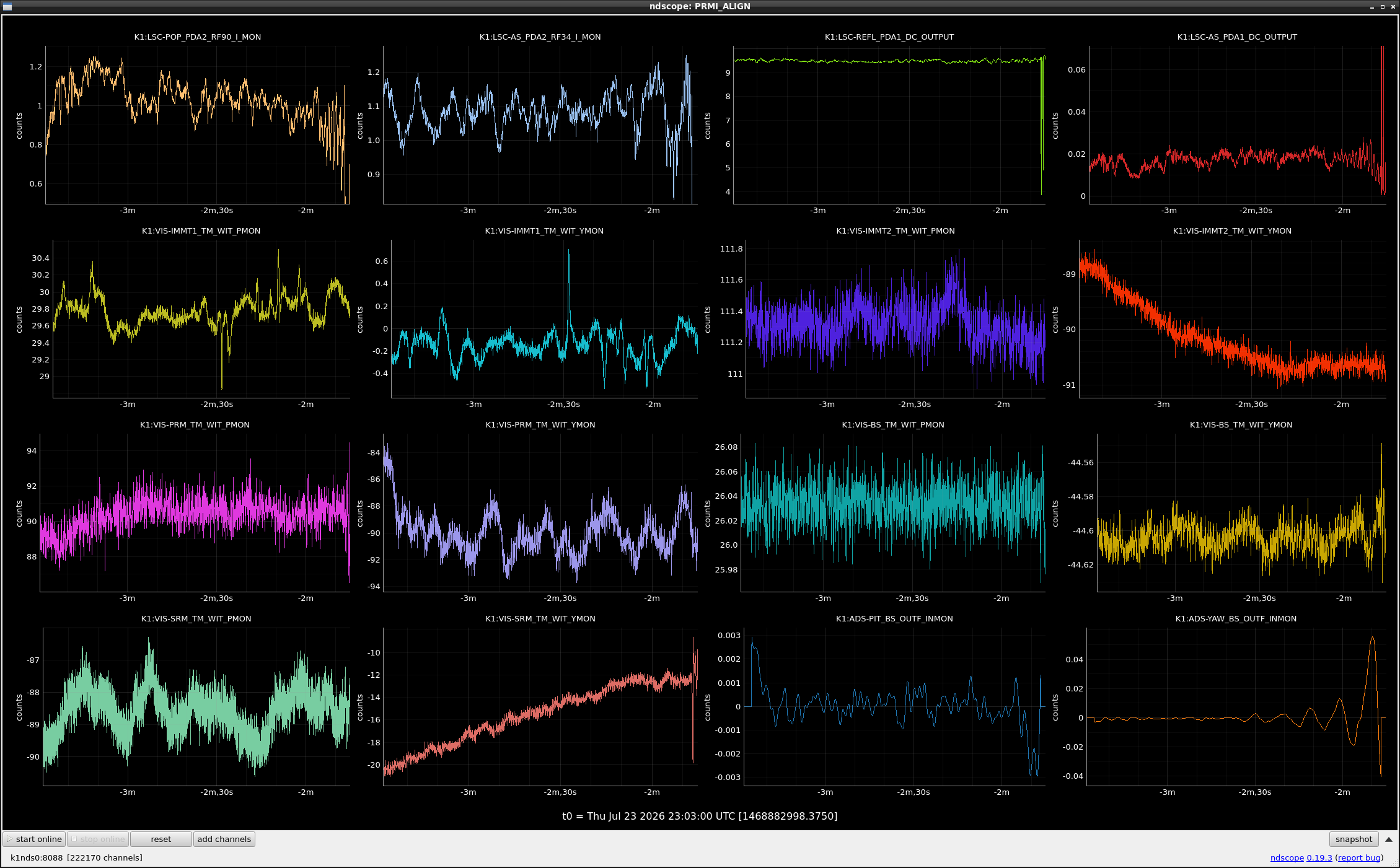Click the K1:LSC-REFL_PDA1_DC_OUTPUT plot title
Viewport: 1400px width, 868px height.
[x=889, y=37]
